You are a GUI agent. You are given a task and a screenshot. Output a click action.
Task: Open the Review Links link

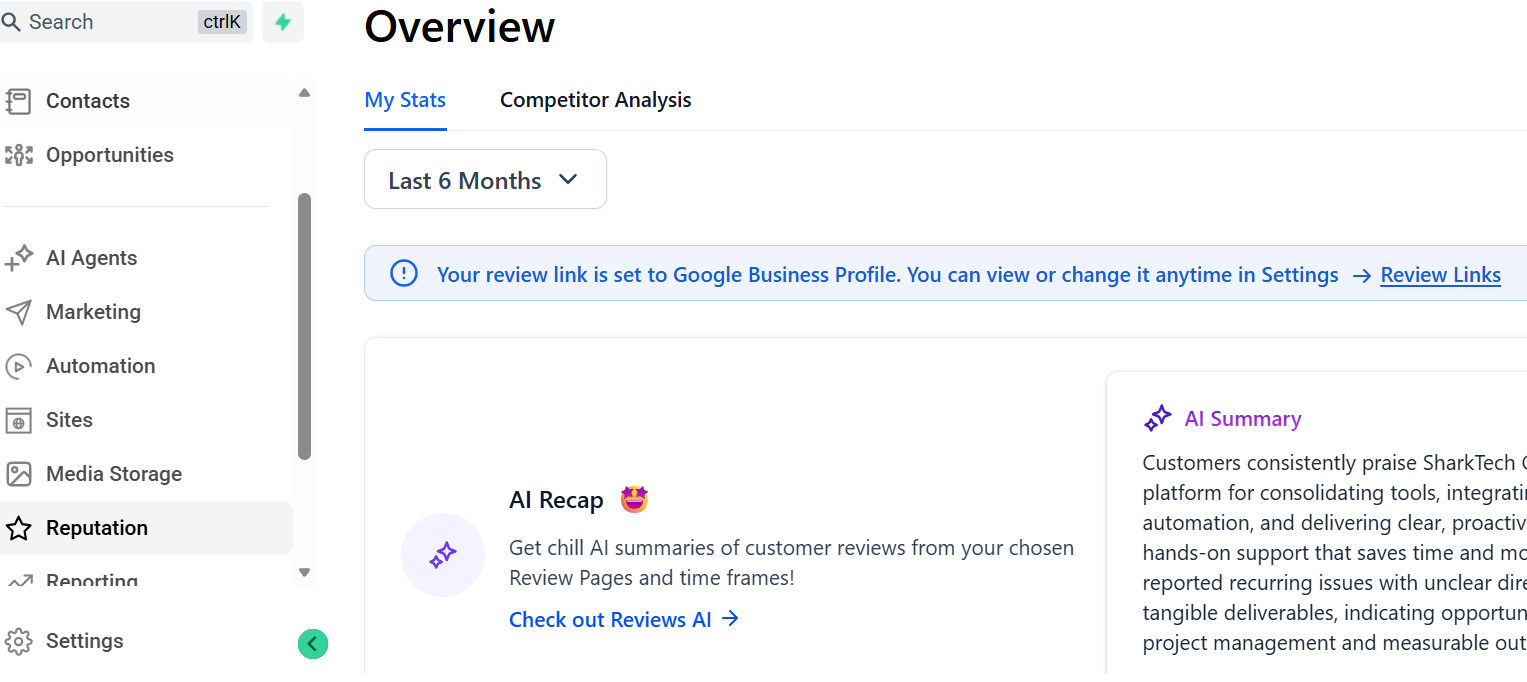tap(1440, 275)
